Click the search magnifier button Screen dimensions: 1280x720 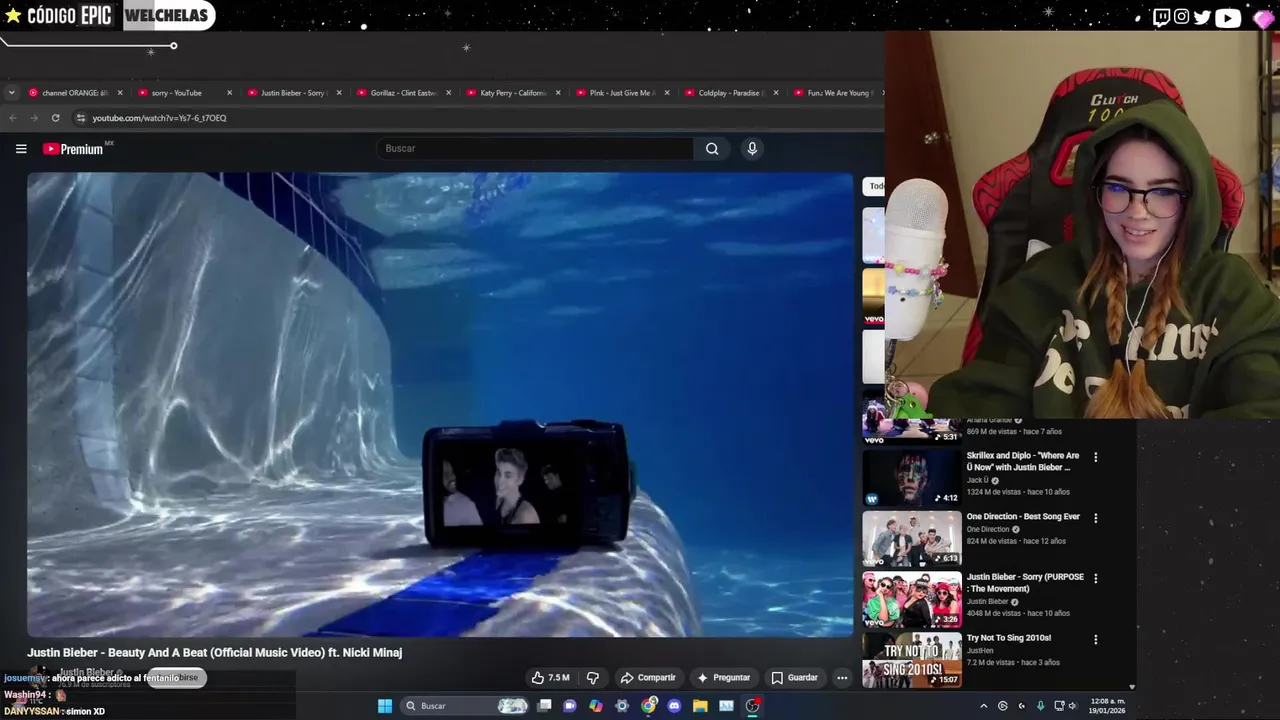[x=712, y=149]
